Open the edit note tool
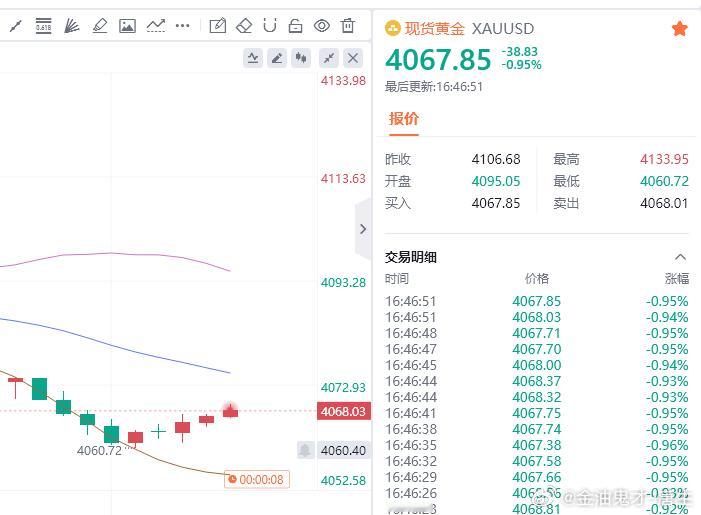The width and height of the screenshot is (701, 515). pos(218,26)
